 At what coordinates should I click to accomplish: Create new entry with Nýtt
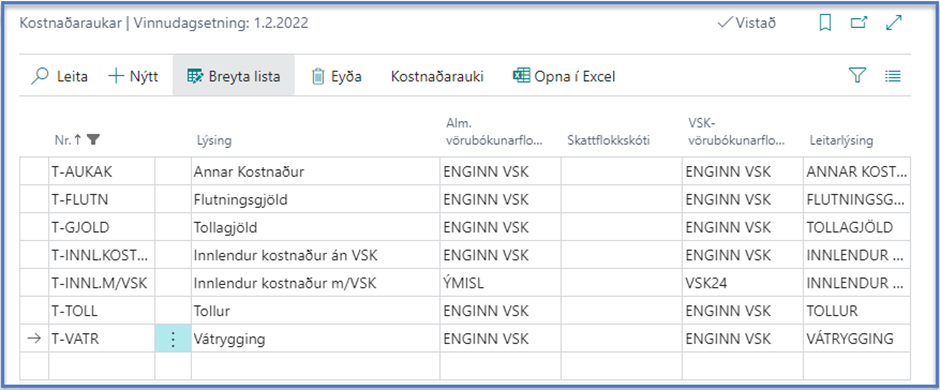(132, 77)
